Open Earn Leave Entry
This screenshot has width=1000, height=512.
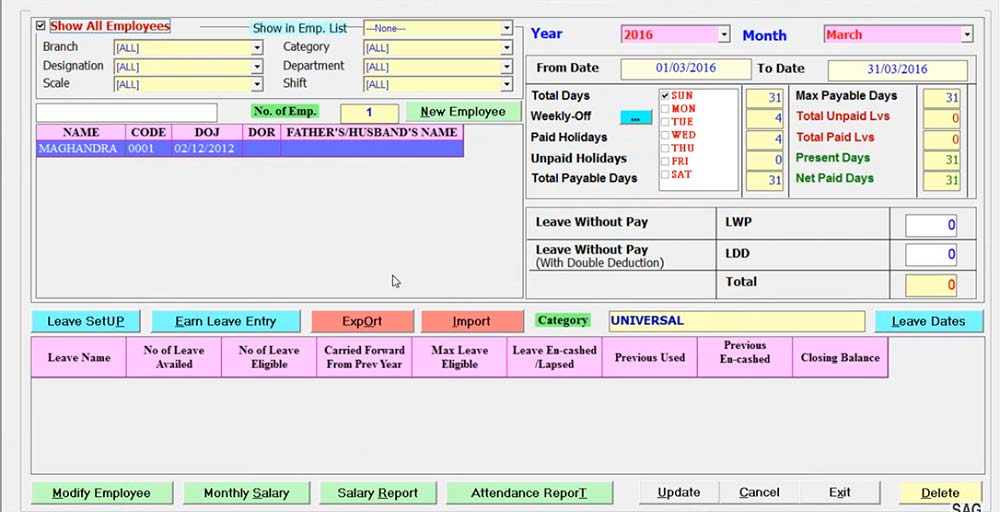point(225,321)
